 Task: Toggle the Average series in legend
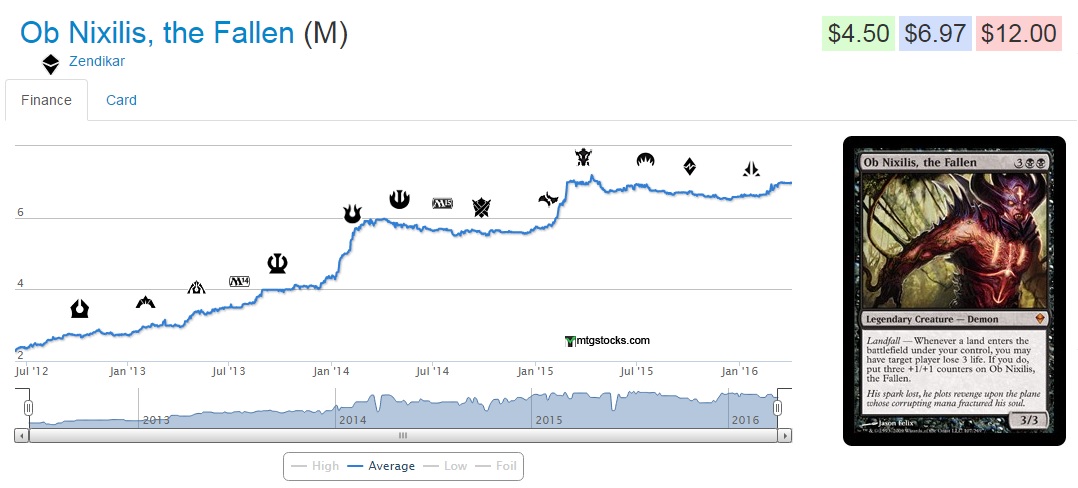pos(381,466)
